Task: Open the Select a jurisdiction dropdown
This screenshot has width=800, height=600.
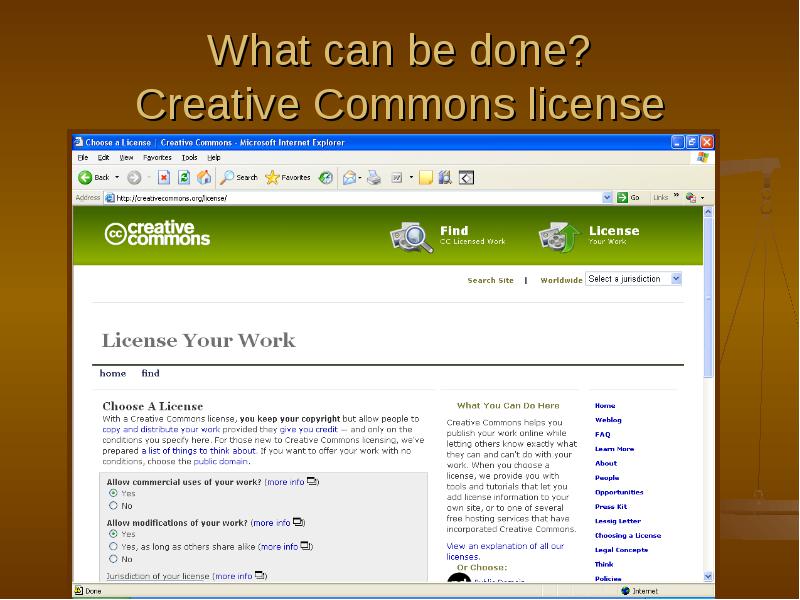Action: click(634, 279)
